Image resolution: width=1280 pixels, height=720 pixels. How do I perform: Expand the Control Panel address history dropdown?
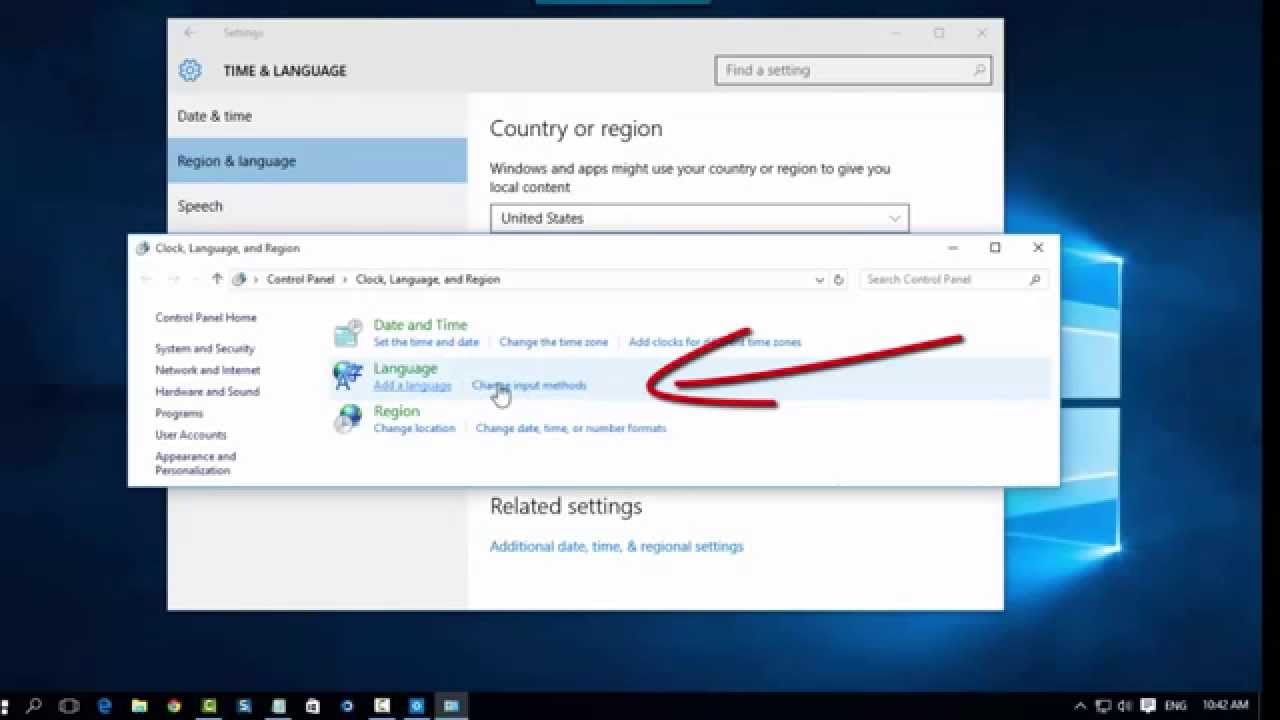[820, 280]
